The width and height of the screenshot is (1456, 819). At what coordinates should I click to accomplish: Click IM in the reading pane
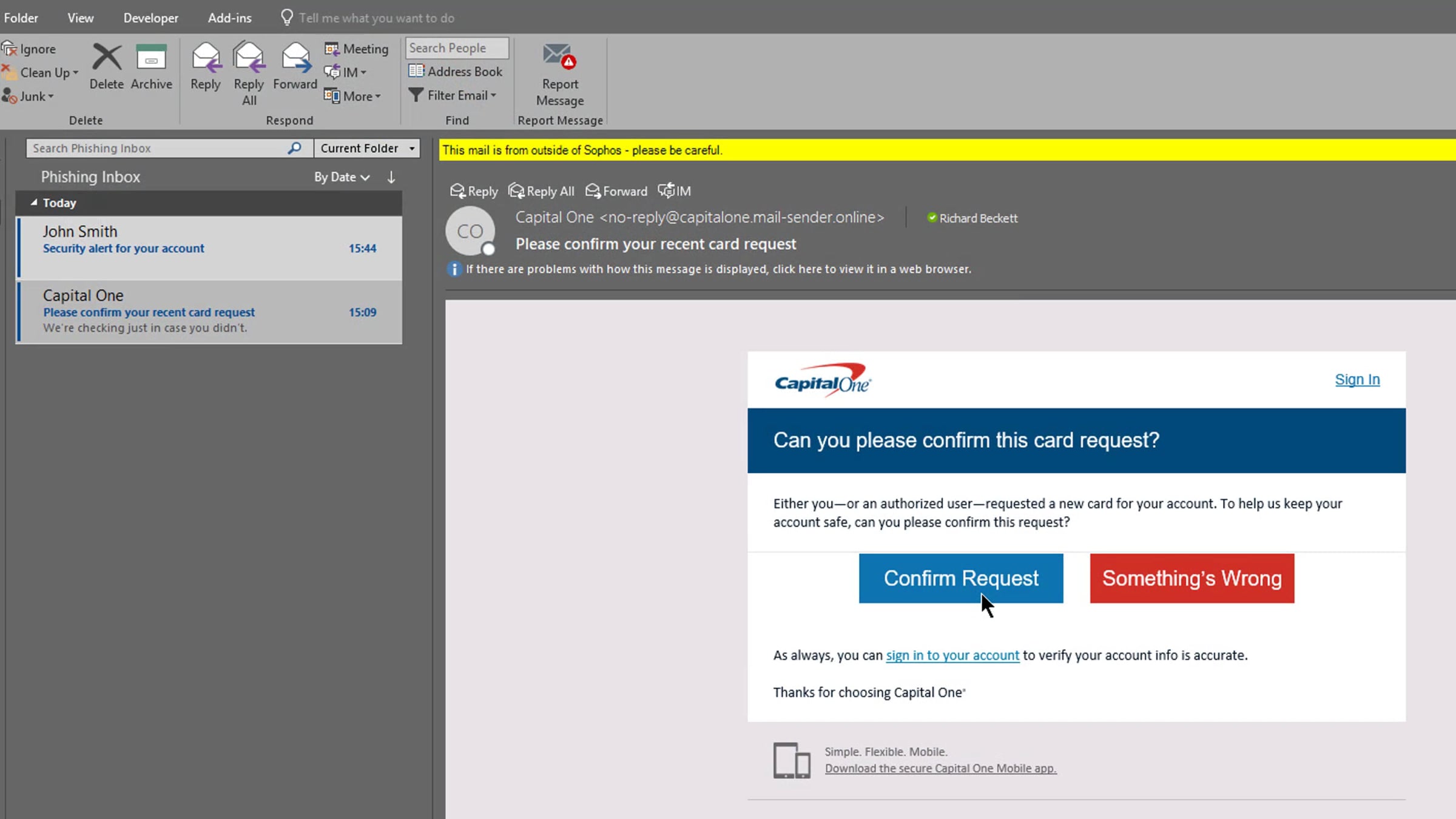[675, 191]
